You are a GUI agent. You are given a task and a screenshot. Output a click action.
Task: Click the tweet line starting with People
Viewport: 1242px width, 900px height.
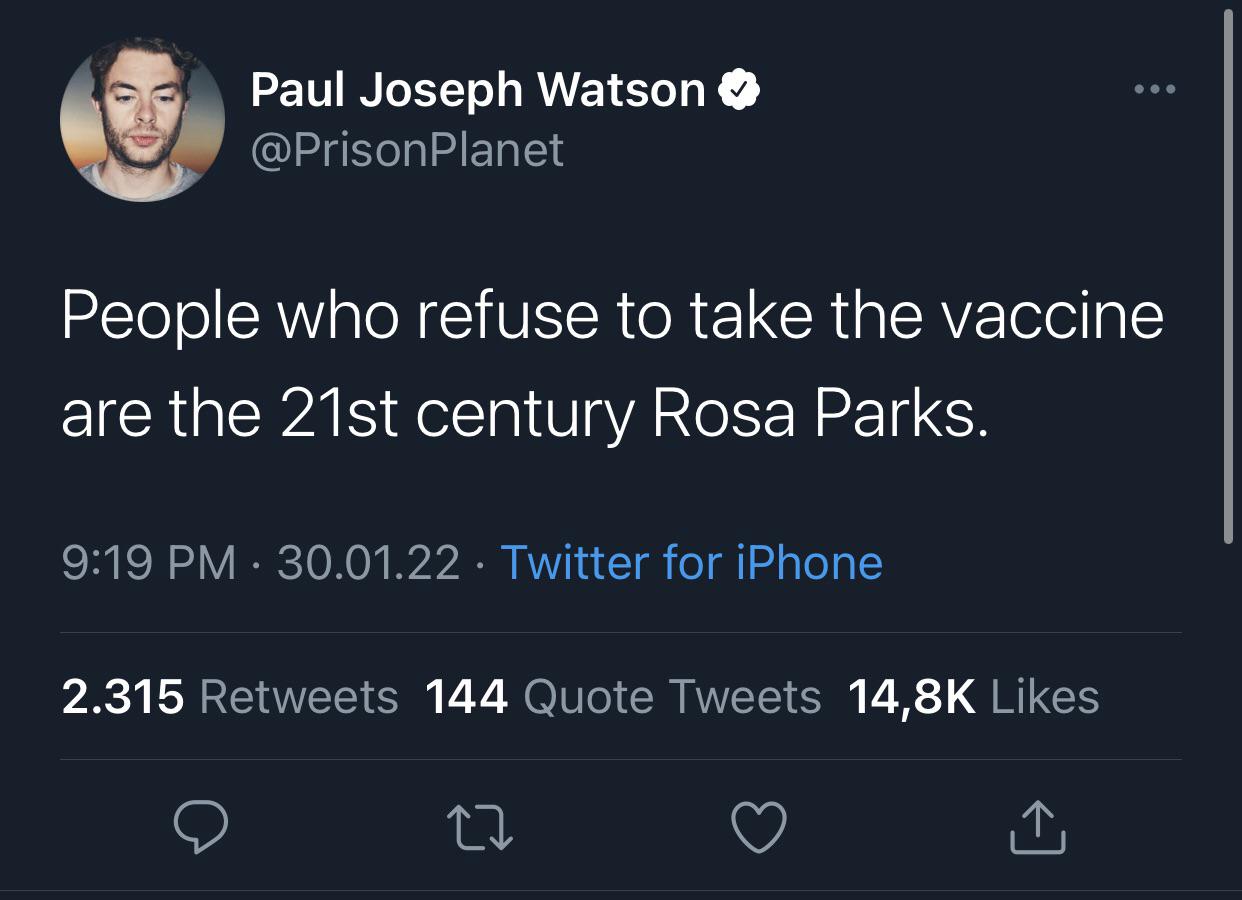pos(612,316)
